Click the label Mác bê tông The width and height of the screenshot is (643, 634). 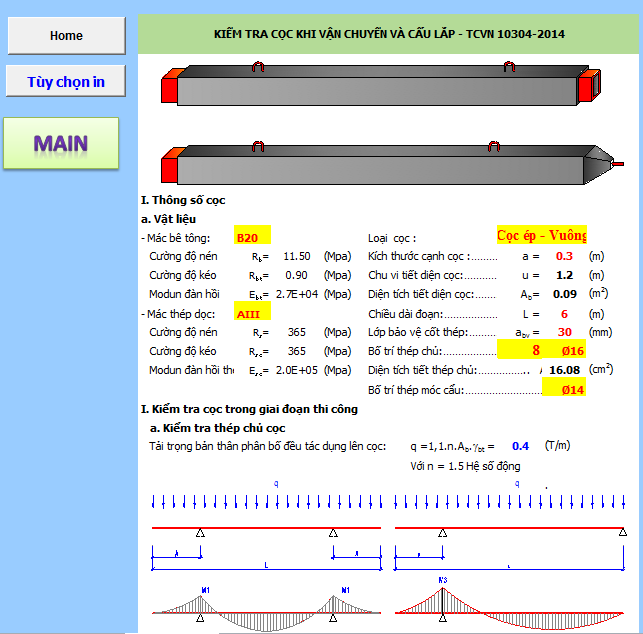tap(176, 238)
